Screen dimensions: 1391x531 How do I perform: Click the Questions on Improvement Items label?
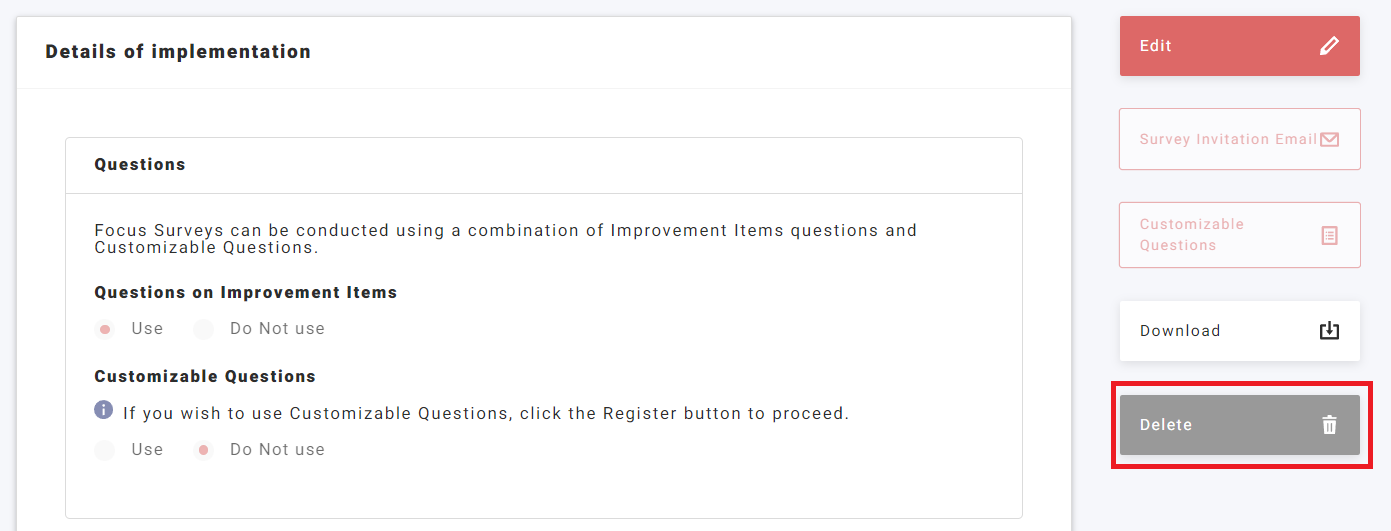246,293
